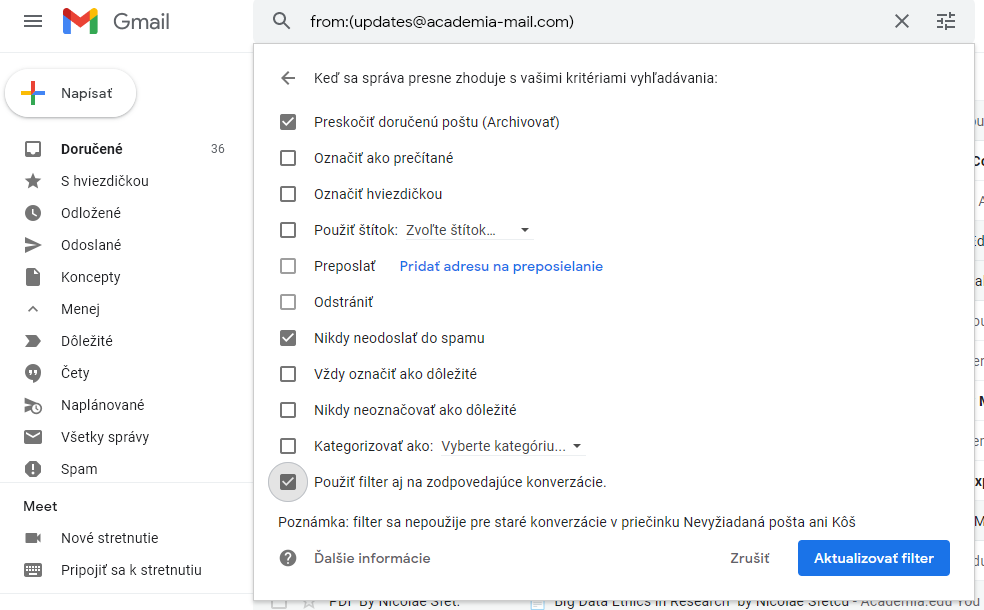Expand the Vyberte kategóriu dropdown
984x610 pixels.
512,446
